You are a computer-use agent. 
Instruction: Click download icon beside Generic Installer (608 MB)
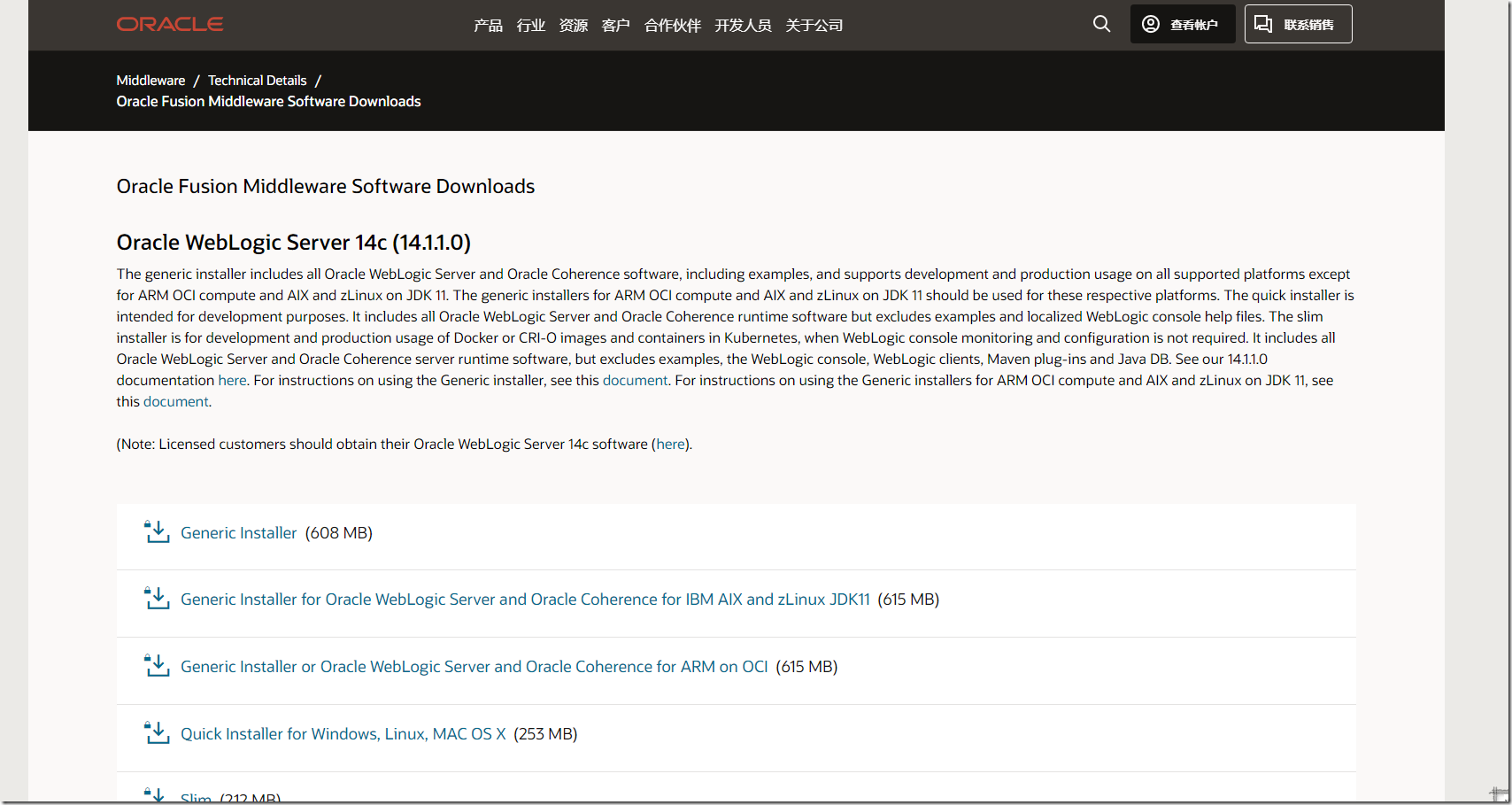pyautogui.click(x=157, y=531)
